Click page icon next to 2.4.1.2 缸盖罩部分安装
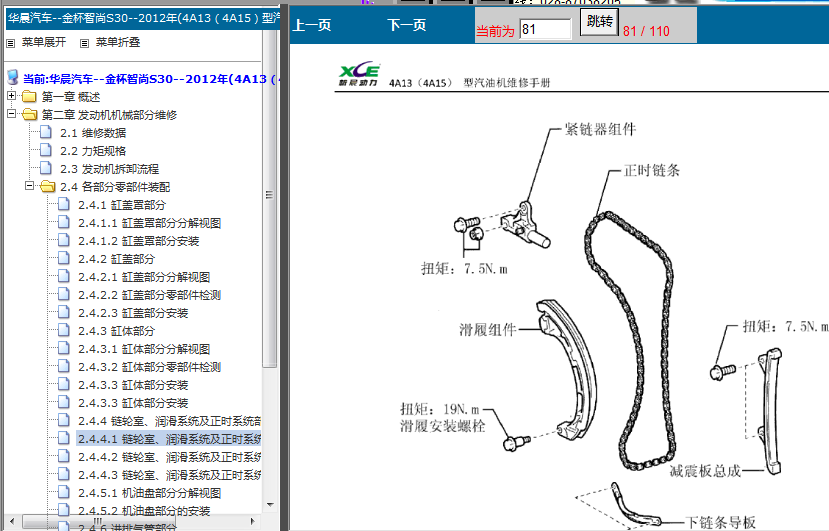This screenshot has width=829, height=531. click(x=64, y=240)
